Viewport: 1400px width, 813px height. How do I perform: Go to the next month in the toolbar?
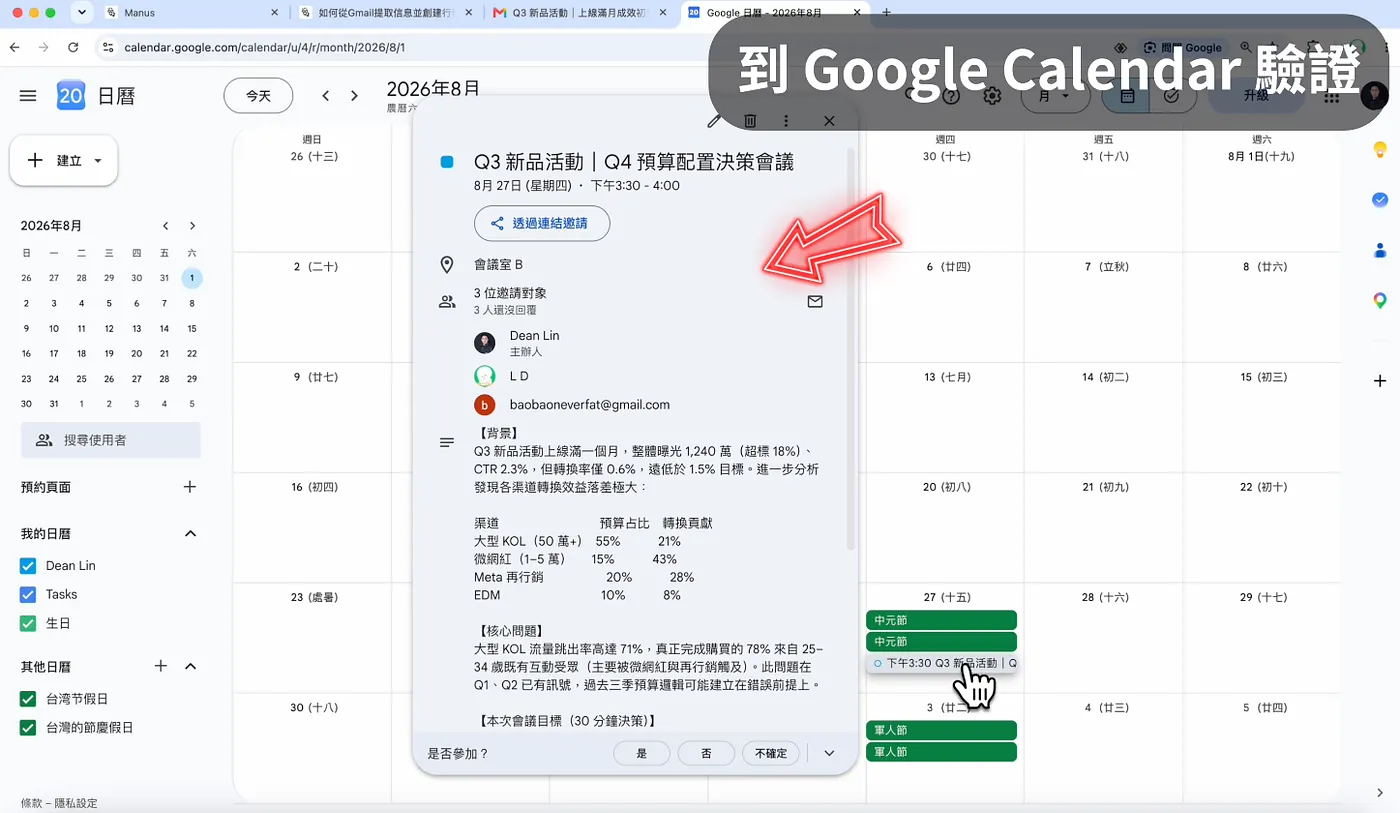[x=354, y=96]
